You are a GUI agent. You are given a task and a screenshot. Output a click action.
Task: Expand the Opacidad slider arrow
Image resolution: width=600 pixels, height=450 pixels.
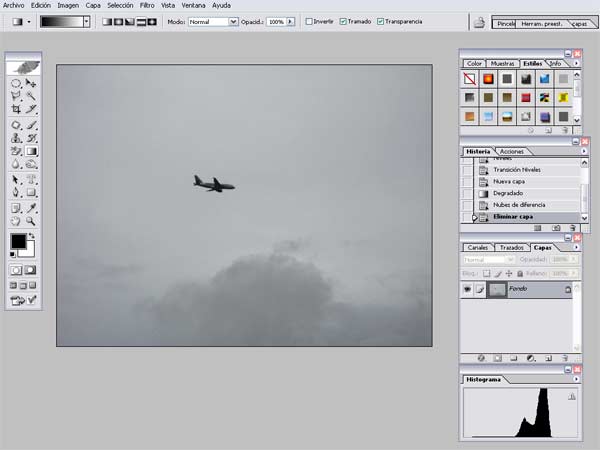[x=290, y=22]
